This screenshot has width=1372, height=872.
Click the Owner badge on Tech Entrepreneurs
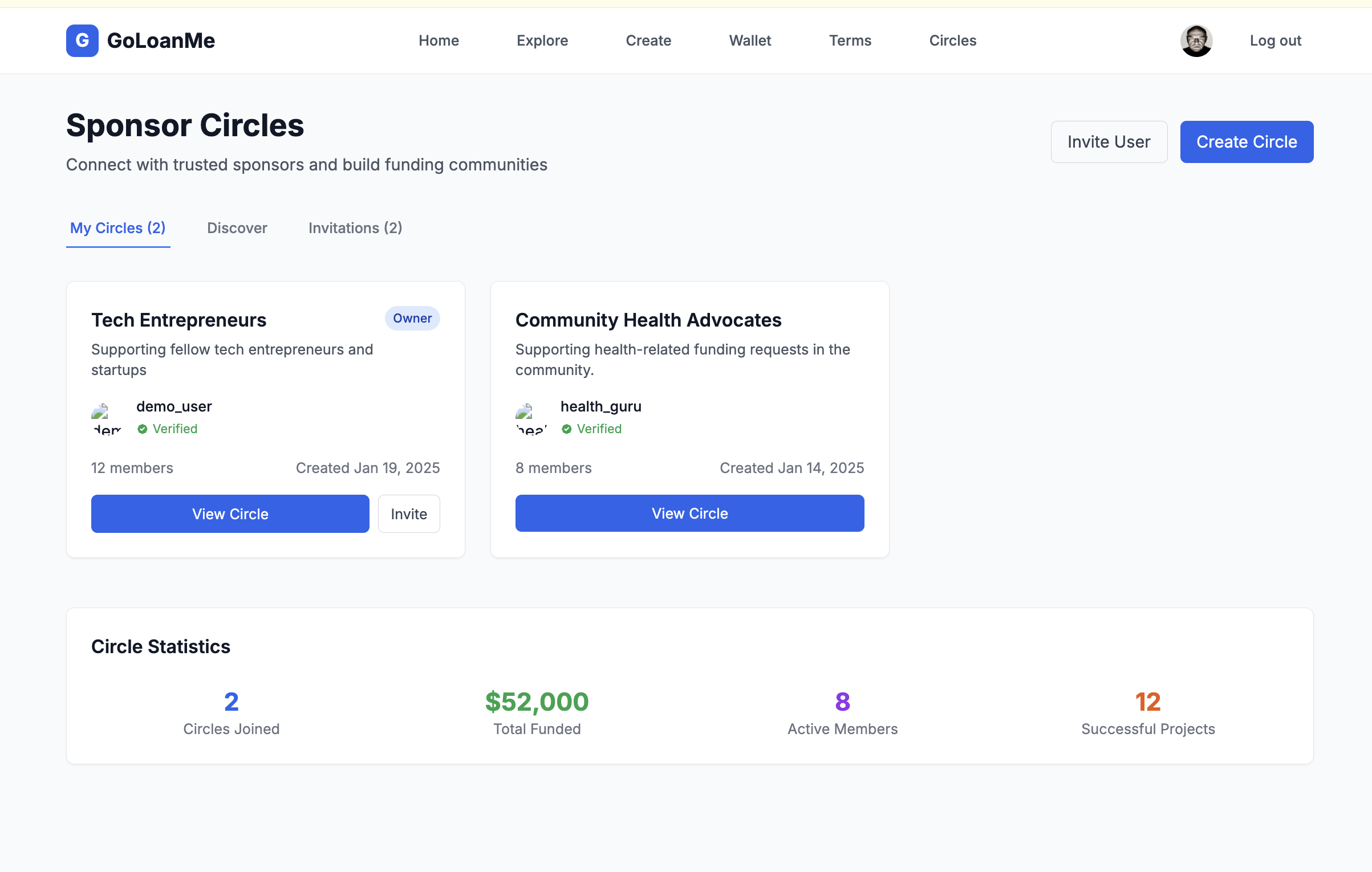412,318
